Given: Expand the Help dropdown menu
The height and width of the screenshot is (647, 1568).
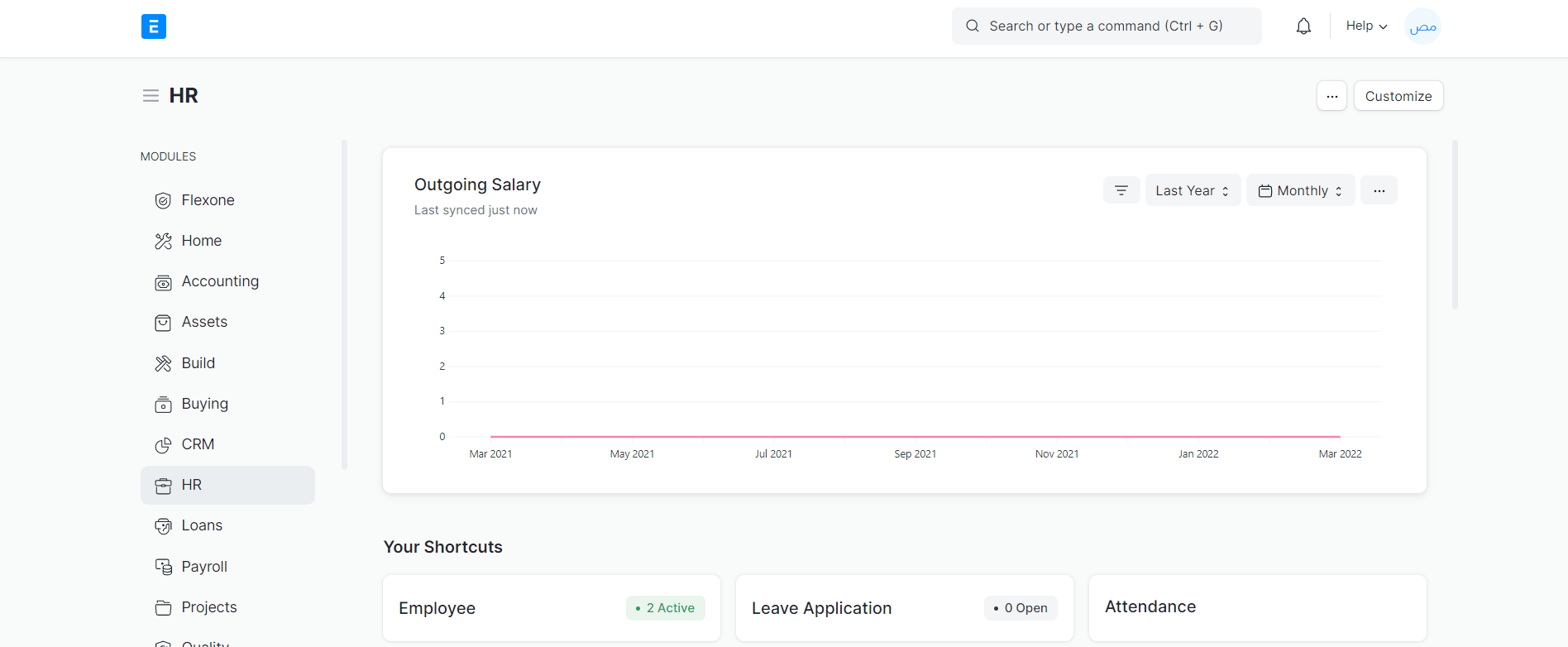Looking at the screenshot, I should 1366,26.
